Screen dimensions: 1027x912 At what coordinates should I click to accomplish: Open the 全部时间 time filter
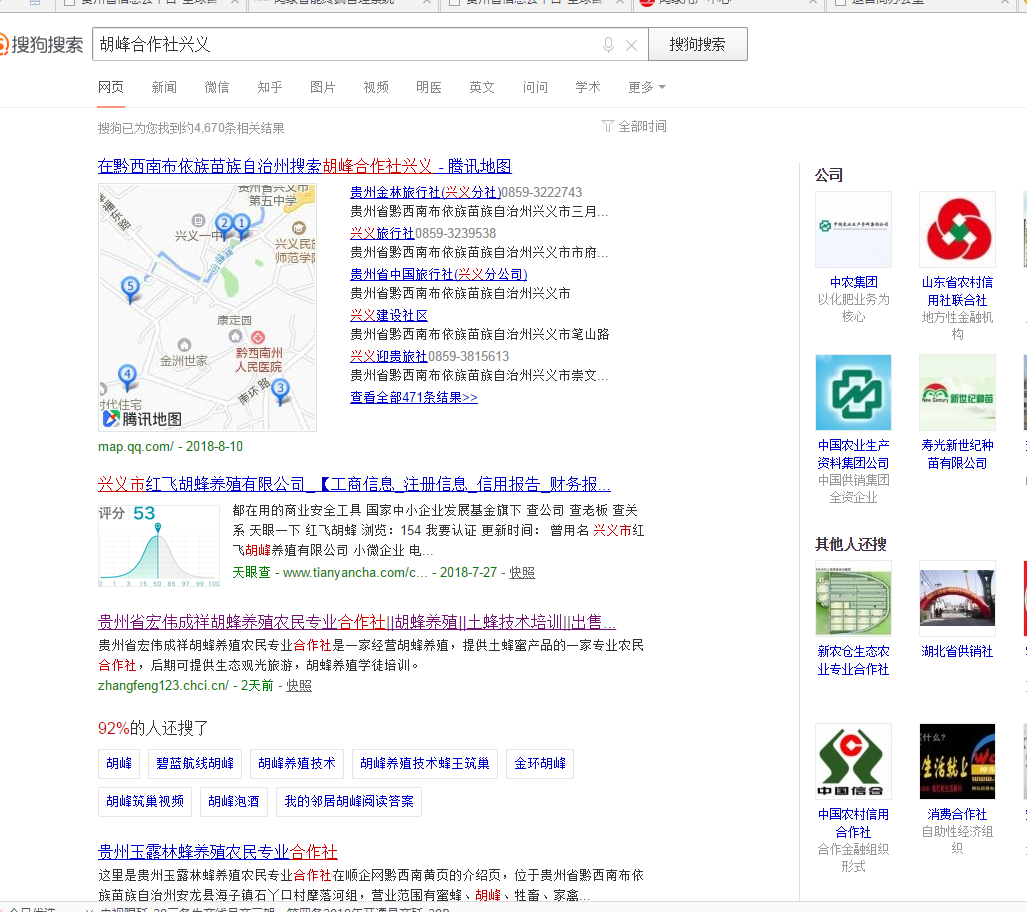(x=634, y=127)
